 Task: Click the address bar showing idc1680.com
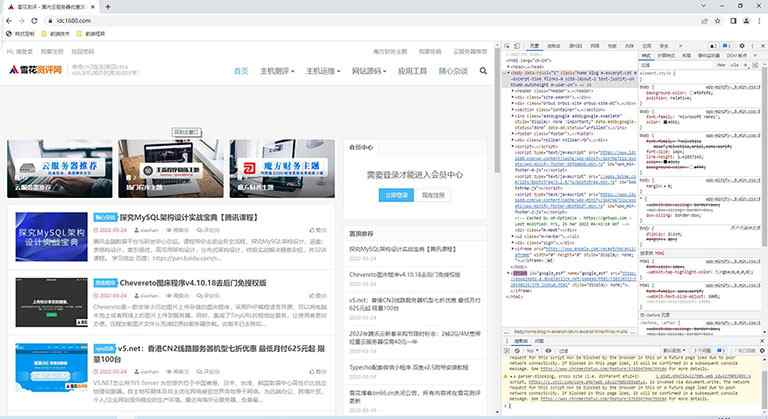372,21
